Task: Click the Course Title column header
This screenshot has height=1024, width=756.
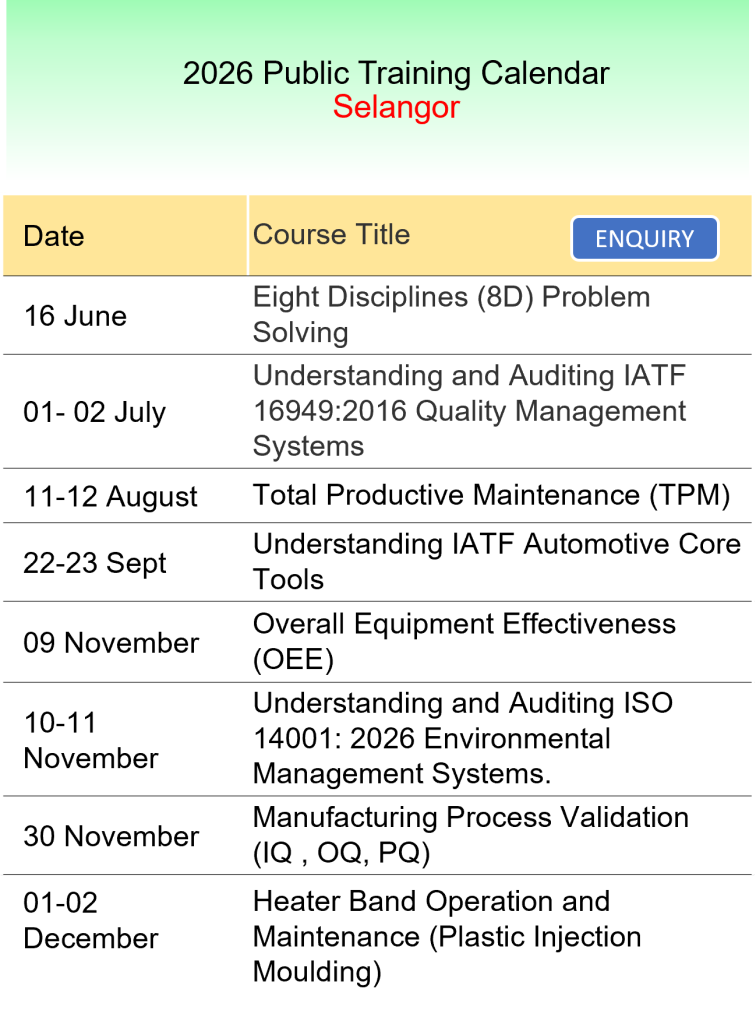Action: [331, 235]
